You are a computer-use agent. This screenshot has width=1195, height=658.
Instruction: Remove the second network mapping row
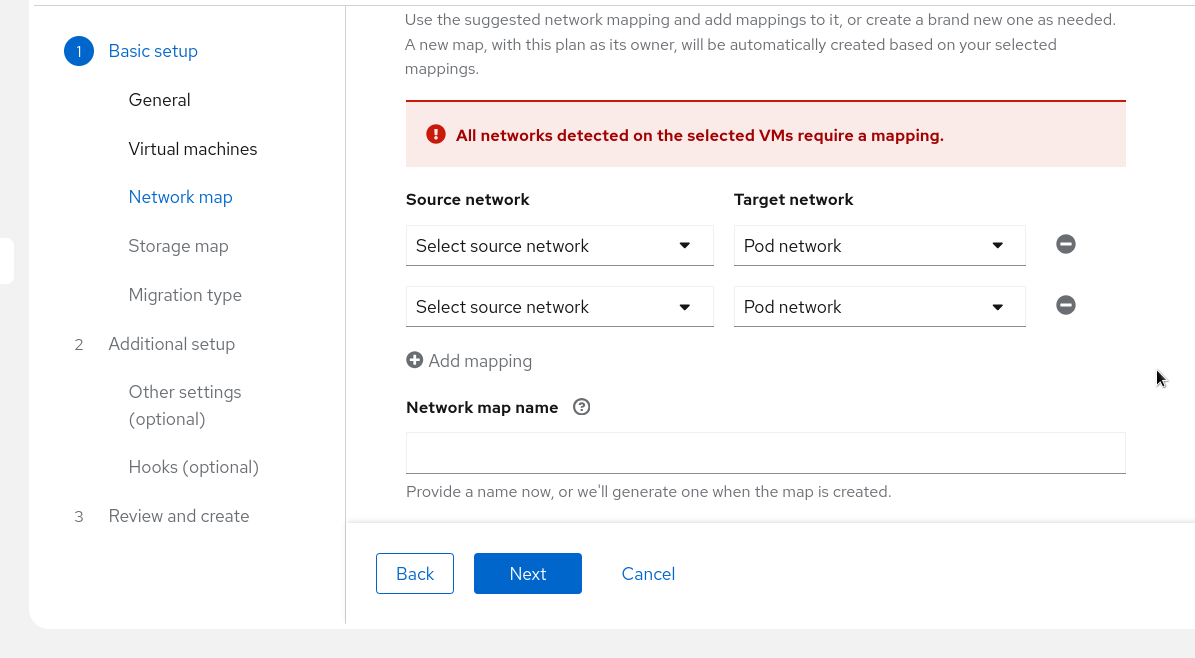pyautogui.click(x=1066, y=305)
